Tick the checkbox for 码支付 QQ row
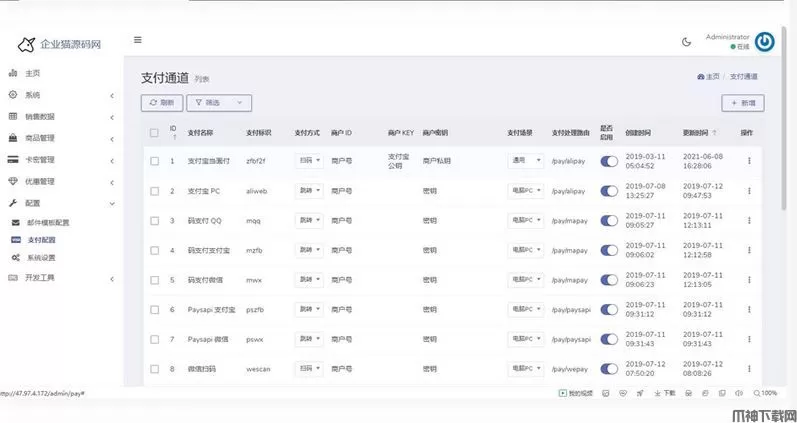This screenshot has height=423, width=797. click(x=154, y=220)
